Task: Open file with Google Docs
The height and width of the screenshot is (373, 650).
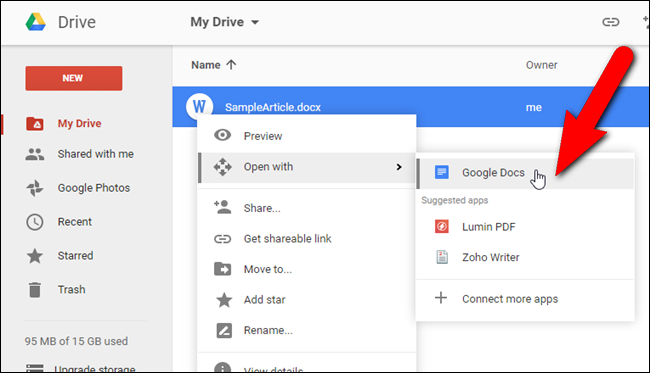Action: (525, 173)
